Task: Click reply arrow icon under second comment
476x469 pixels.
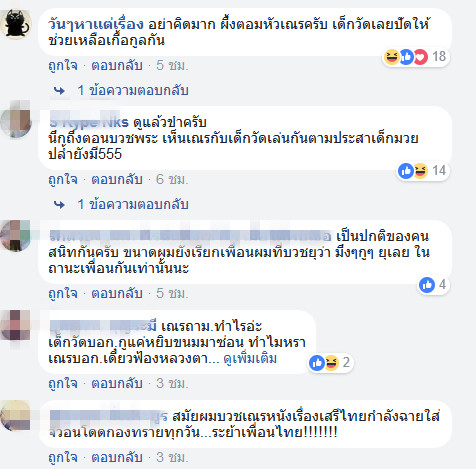Action: tap(59, 205)
